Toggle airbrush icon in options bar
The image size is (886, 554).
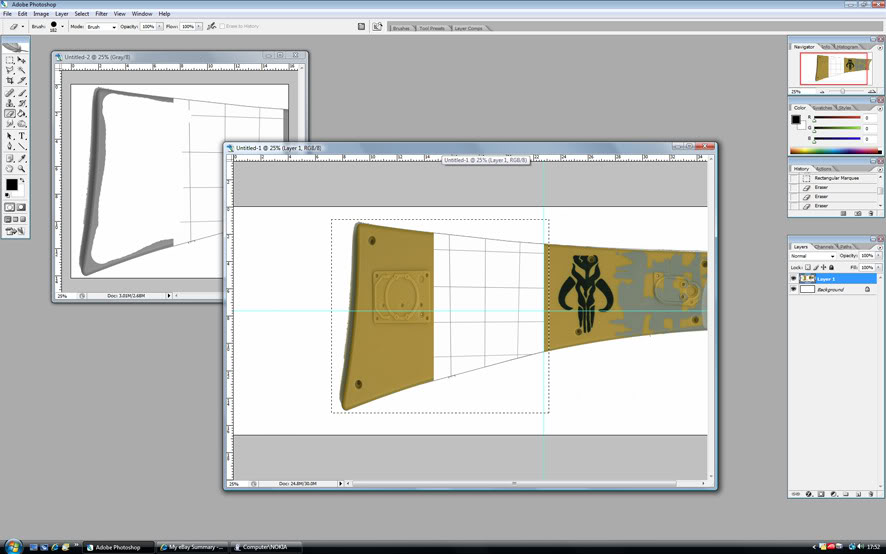coord(211,26)
